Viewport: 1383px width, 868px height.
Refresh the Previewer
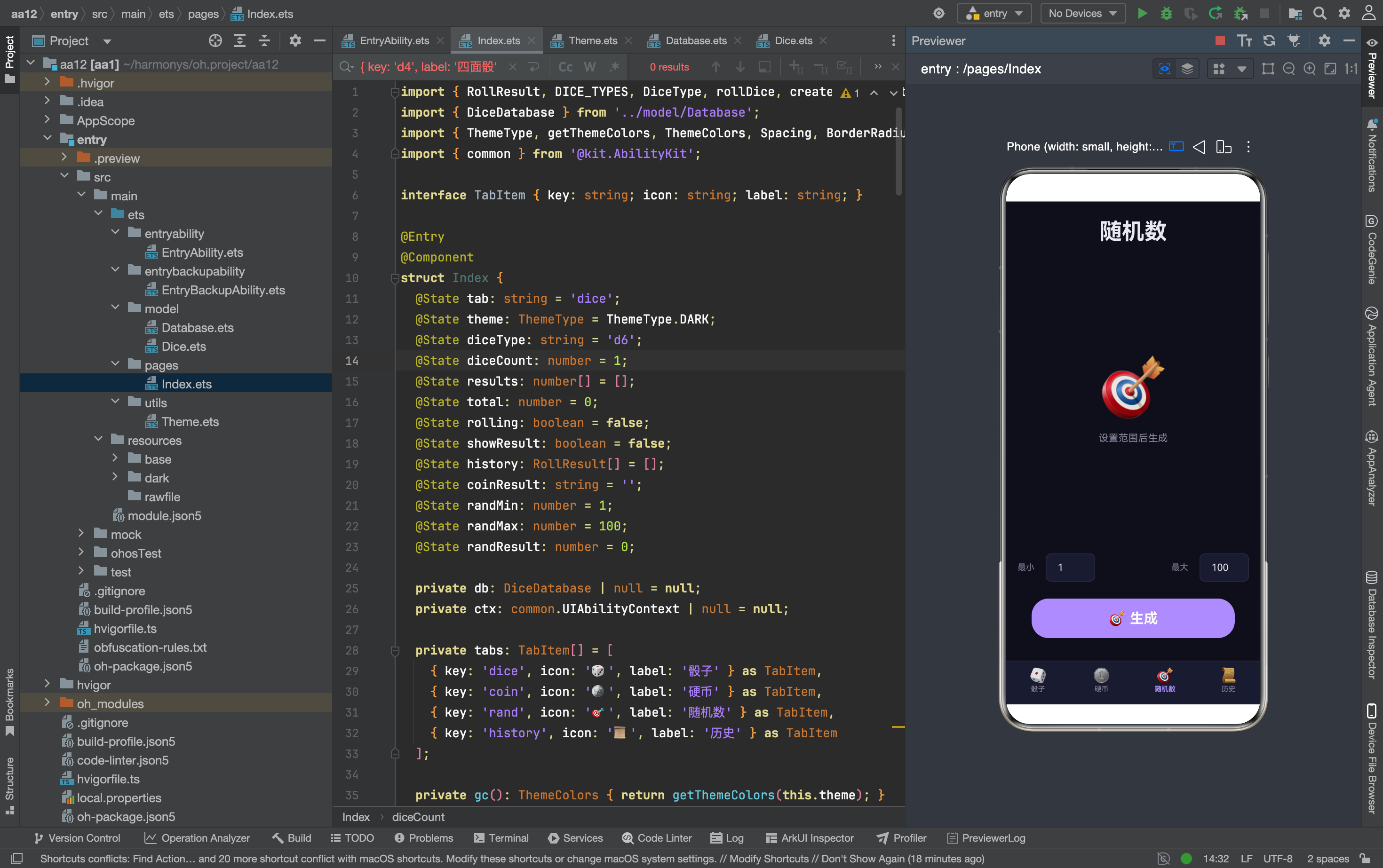pos(1269,41)
